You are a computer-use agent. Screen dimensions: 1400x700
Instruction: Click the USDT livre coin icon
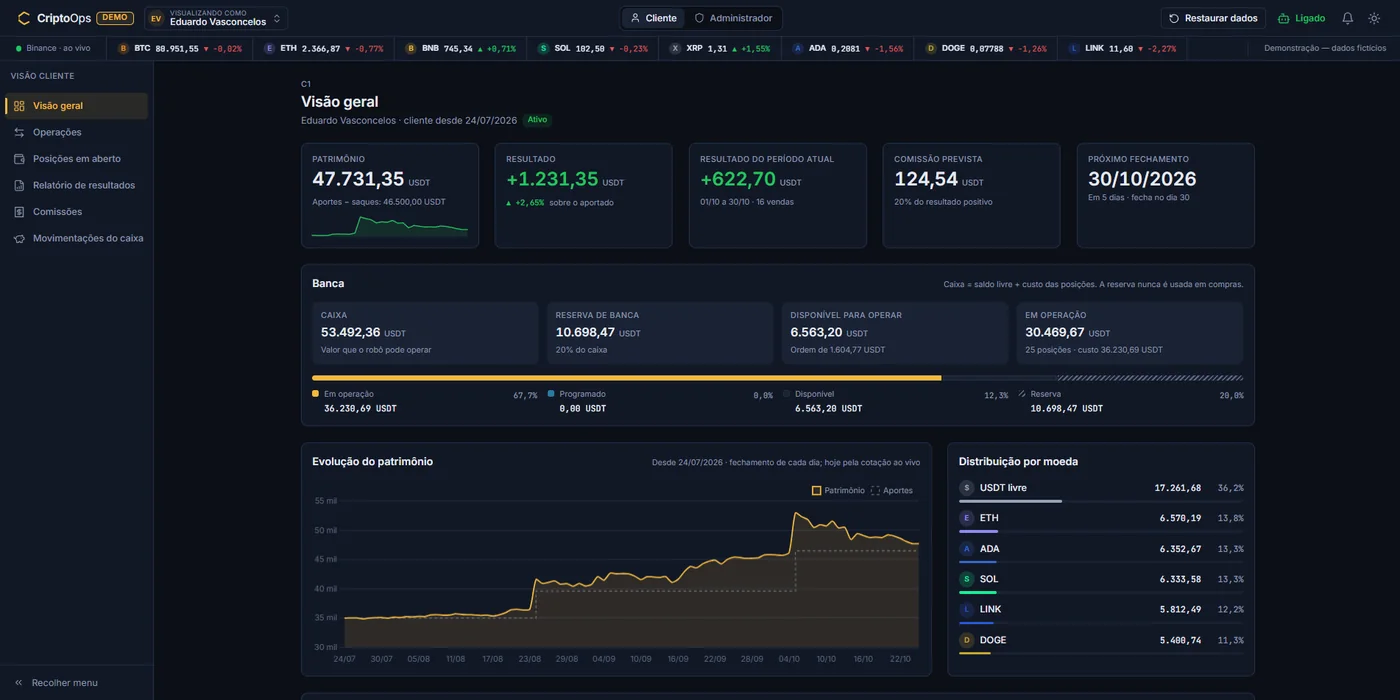966,488
